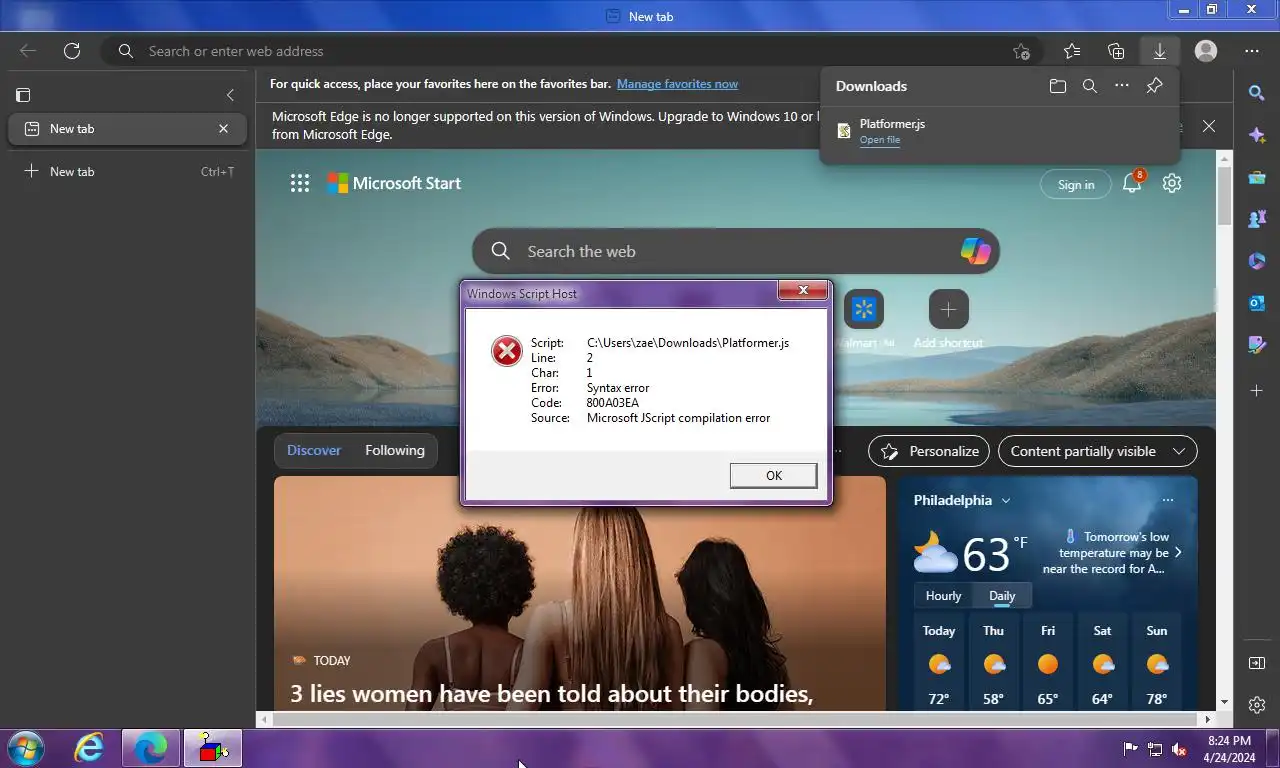Open sidebar settings gear at bottom

coord(1257,705)
